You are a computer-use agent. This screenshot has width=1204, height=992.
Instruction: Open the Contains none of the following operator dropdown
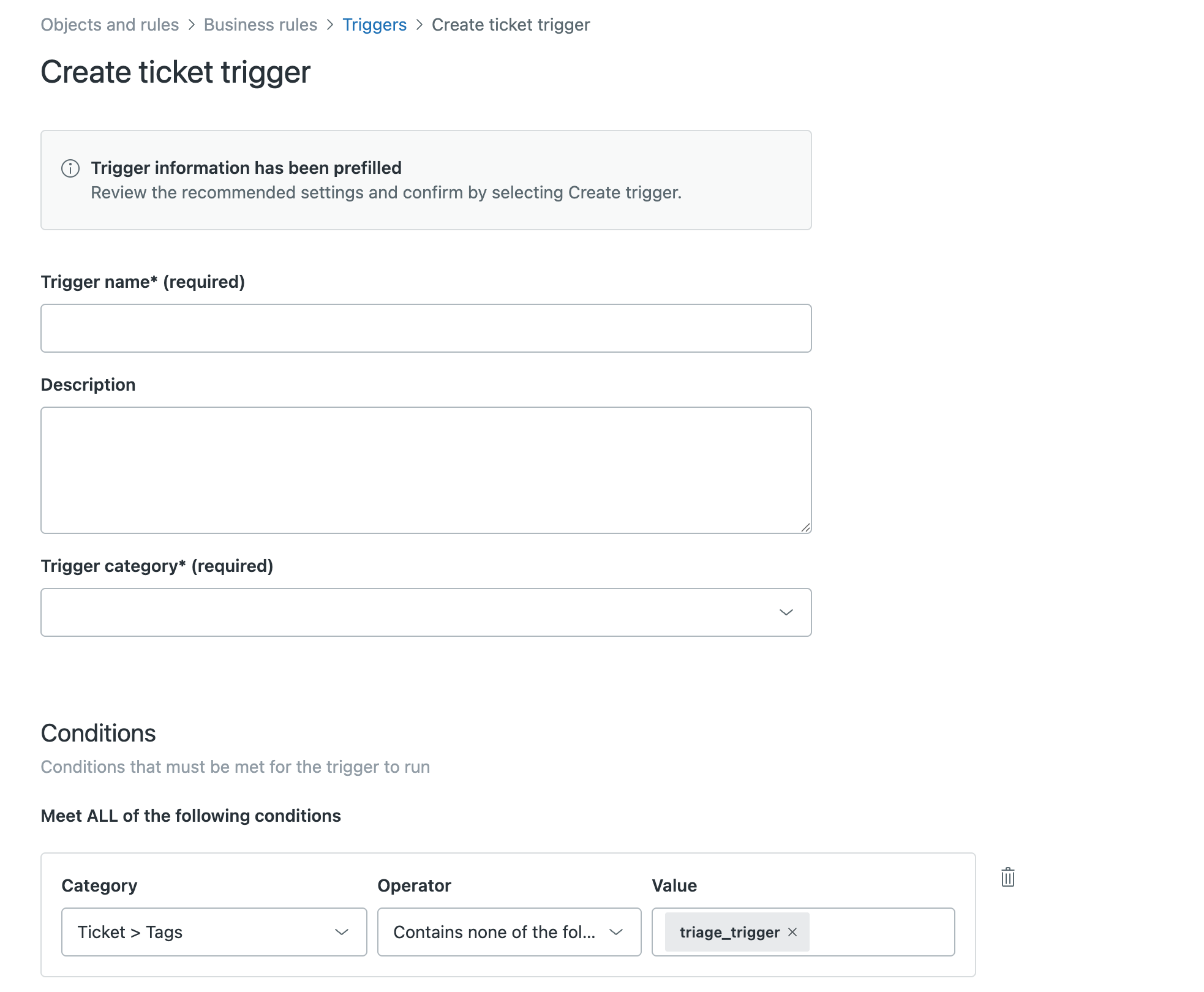point(510,932)
